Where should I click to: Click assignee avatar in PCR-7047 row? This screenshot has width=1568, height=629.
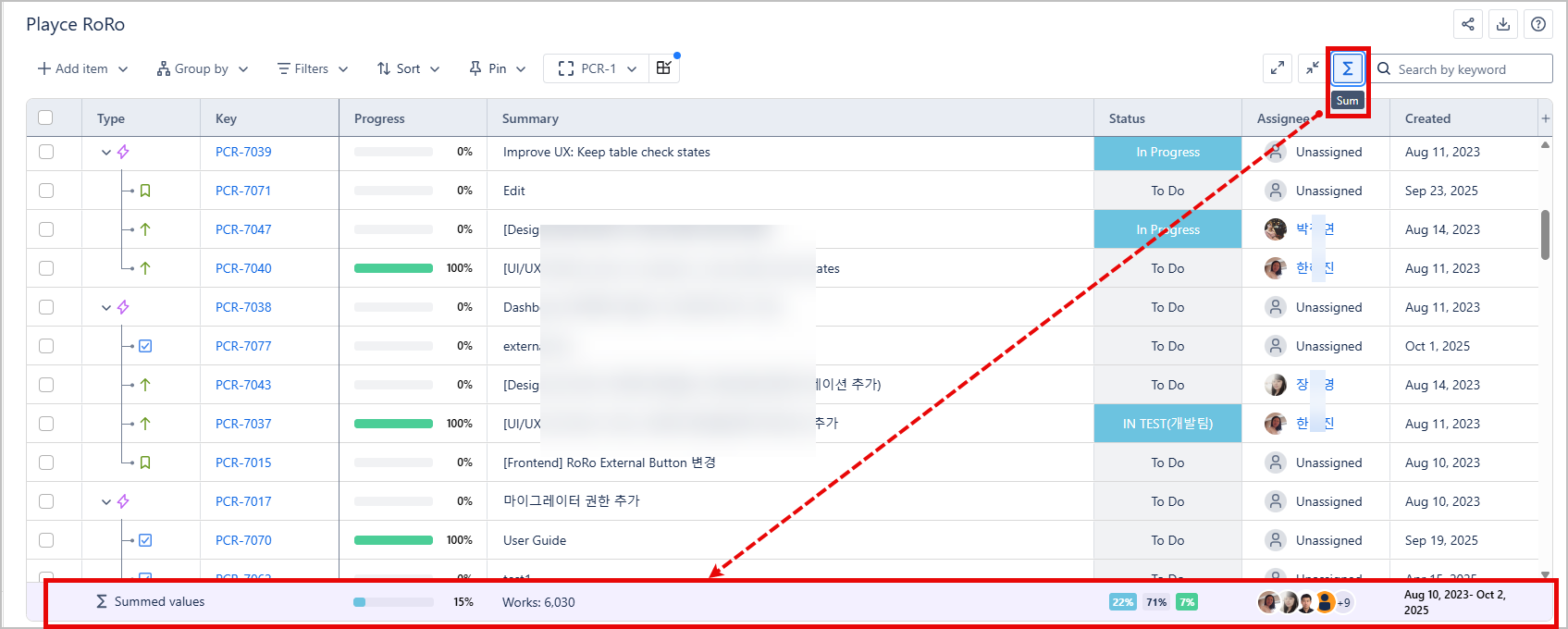point(1276,229)
